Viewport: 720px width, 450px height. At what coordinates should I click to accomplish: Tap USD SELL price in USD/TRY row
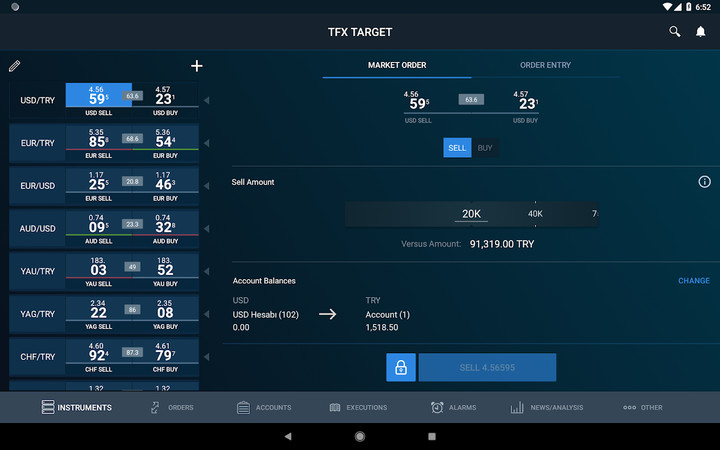(98, 100)
